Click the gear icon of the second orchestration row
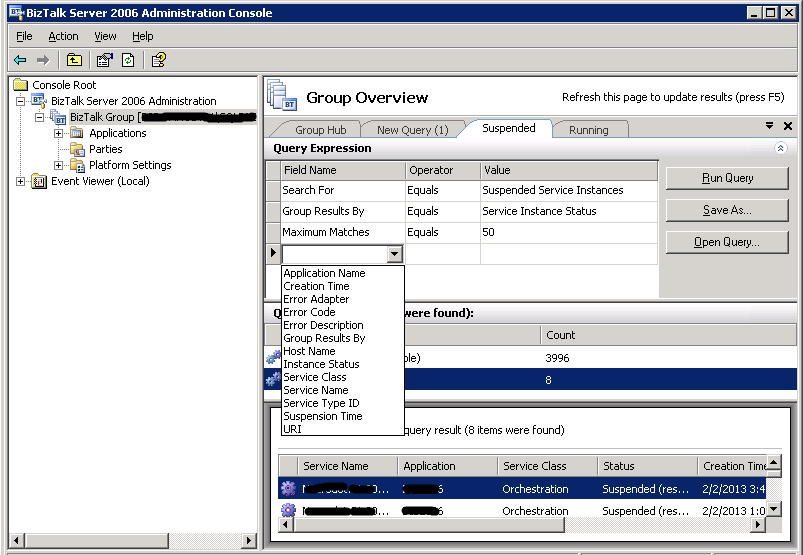The image size is (803, 555). click(288, 510)
